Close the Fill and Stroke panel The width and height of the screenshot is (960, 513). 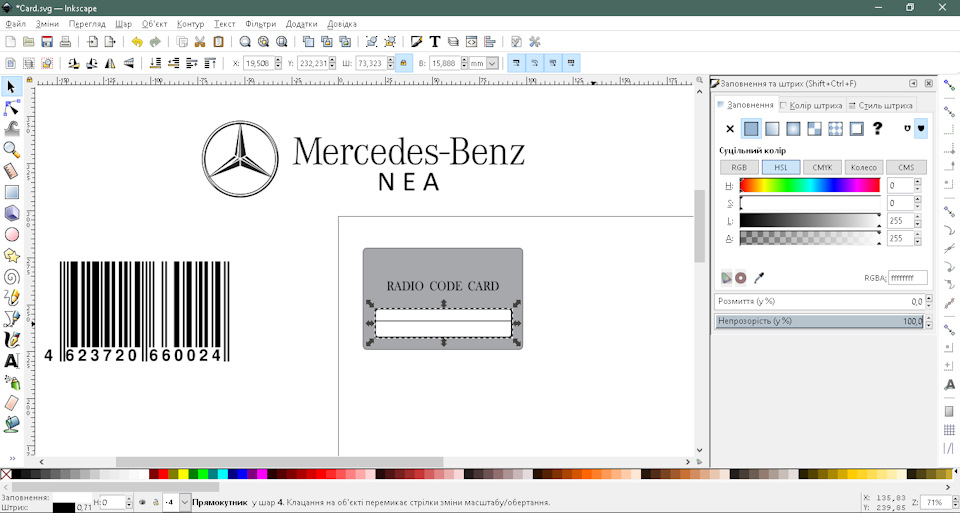coord(929,83)
